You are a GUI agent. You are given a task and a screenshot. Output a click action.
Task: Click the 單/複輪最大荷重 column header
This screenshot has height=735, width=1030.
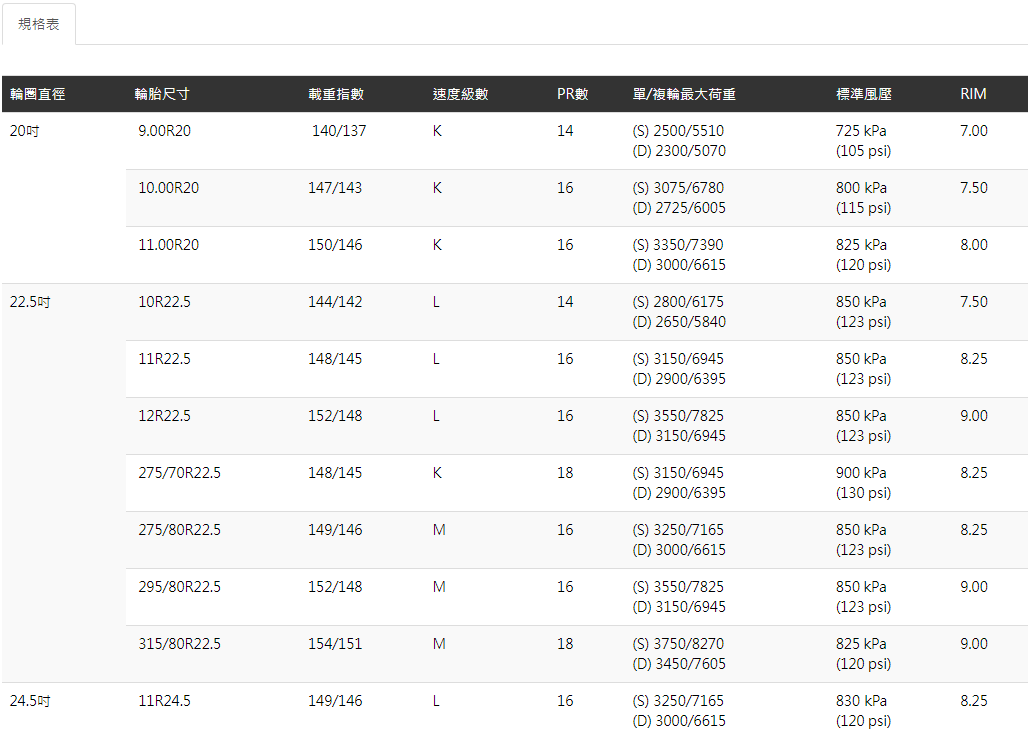point(685,94)
